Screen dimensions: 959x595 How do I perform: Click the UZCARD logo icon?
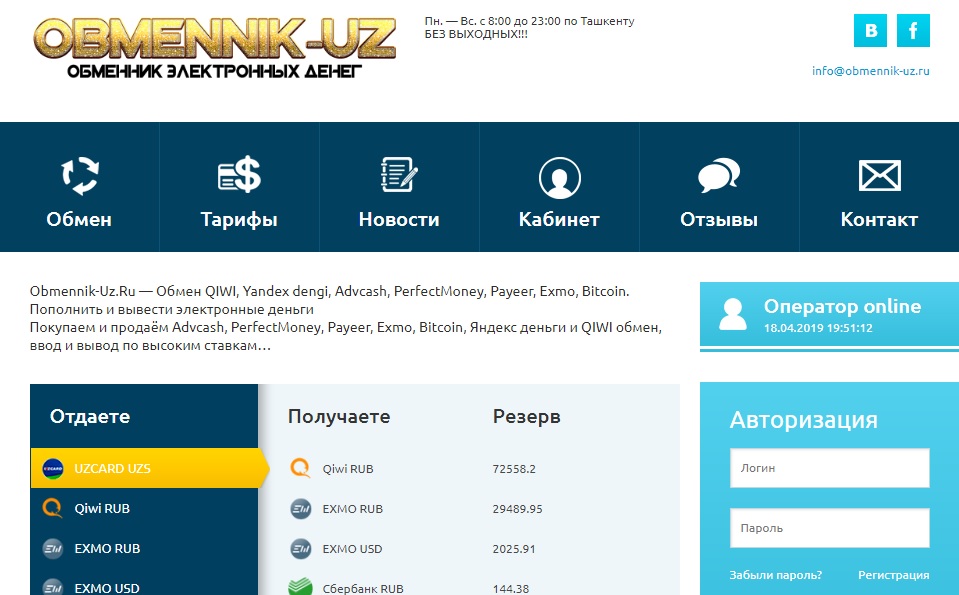pos(53,468)
